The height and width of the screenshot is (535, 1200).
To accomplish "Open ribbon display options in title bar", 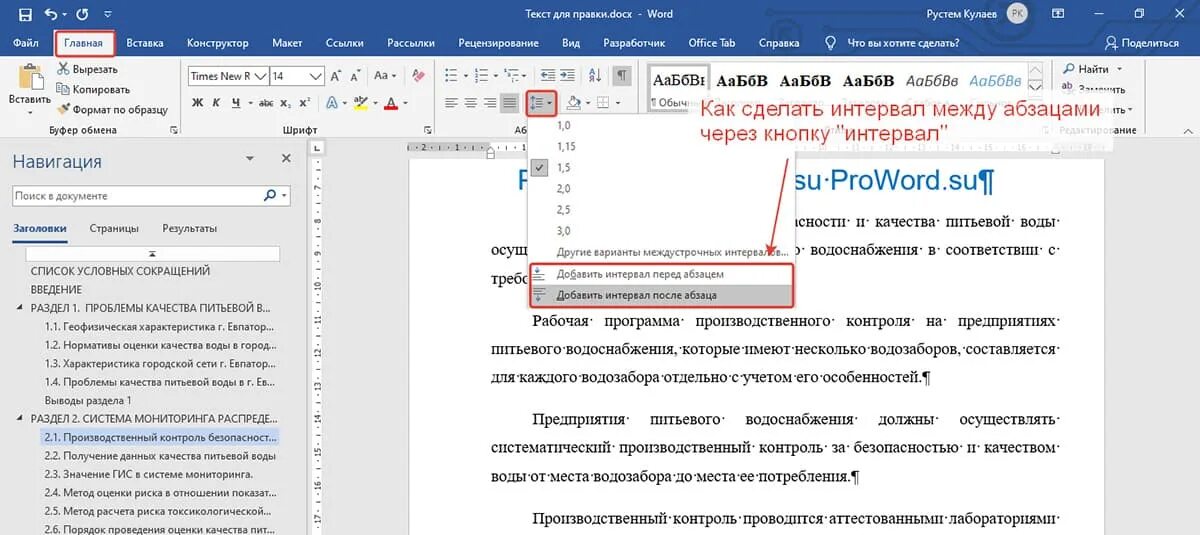I will [1057, 14].
